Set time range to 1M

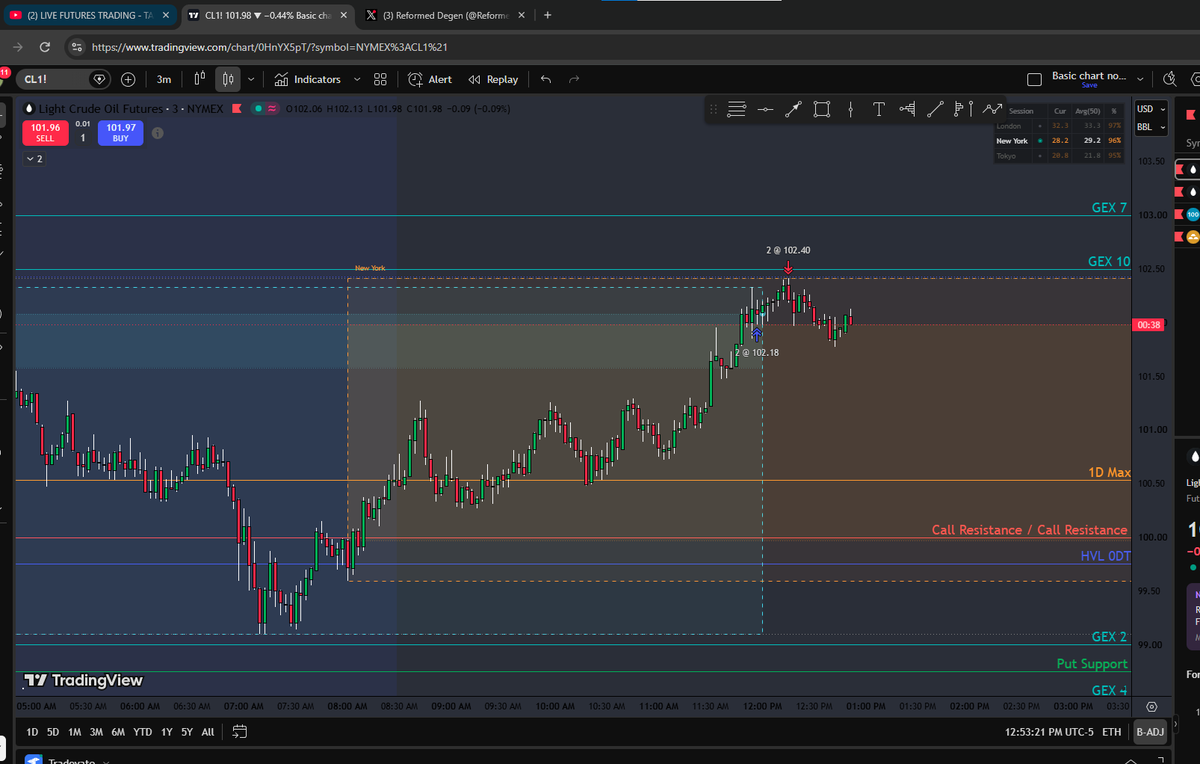pyautogui.click(x=75, y=732)
